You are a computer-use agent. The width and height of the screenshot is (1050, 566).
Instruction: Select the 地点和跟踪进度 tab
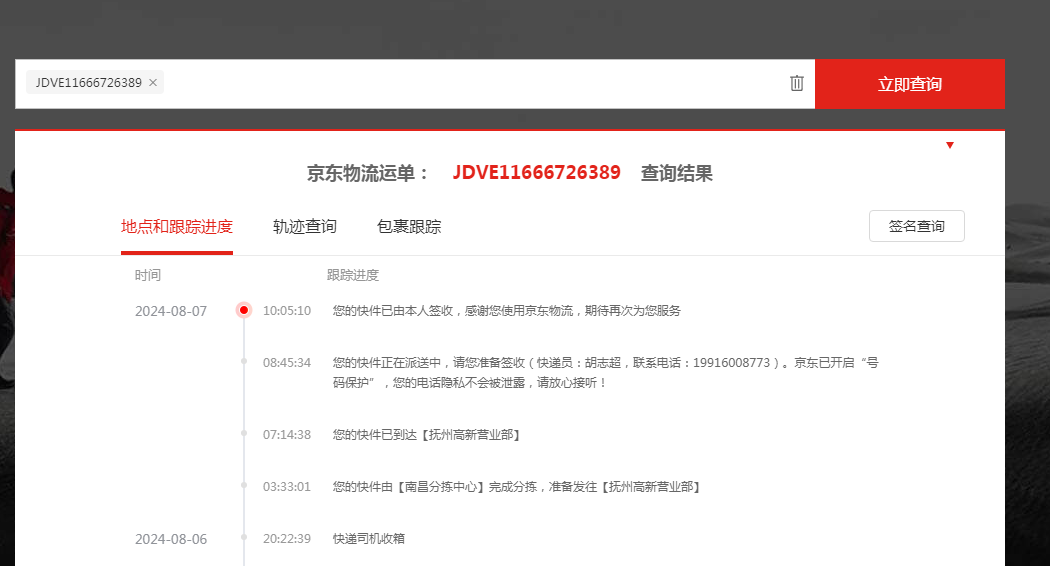coord(177,226)
